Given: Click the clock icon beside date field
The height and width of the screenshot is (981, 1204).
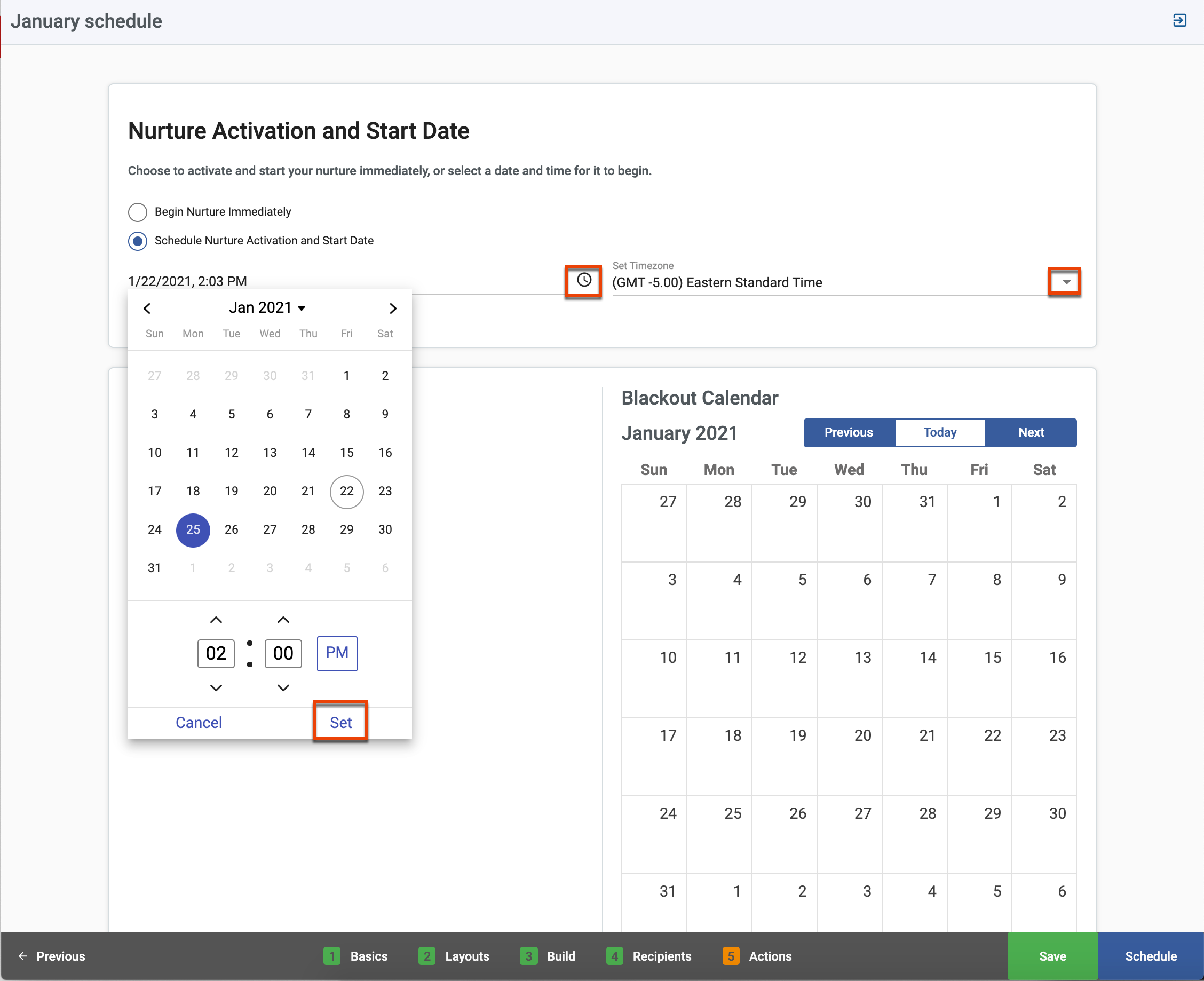Looking at the screenshot, I should [x=584, y=280].
